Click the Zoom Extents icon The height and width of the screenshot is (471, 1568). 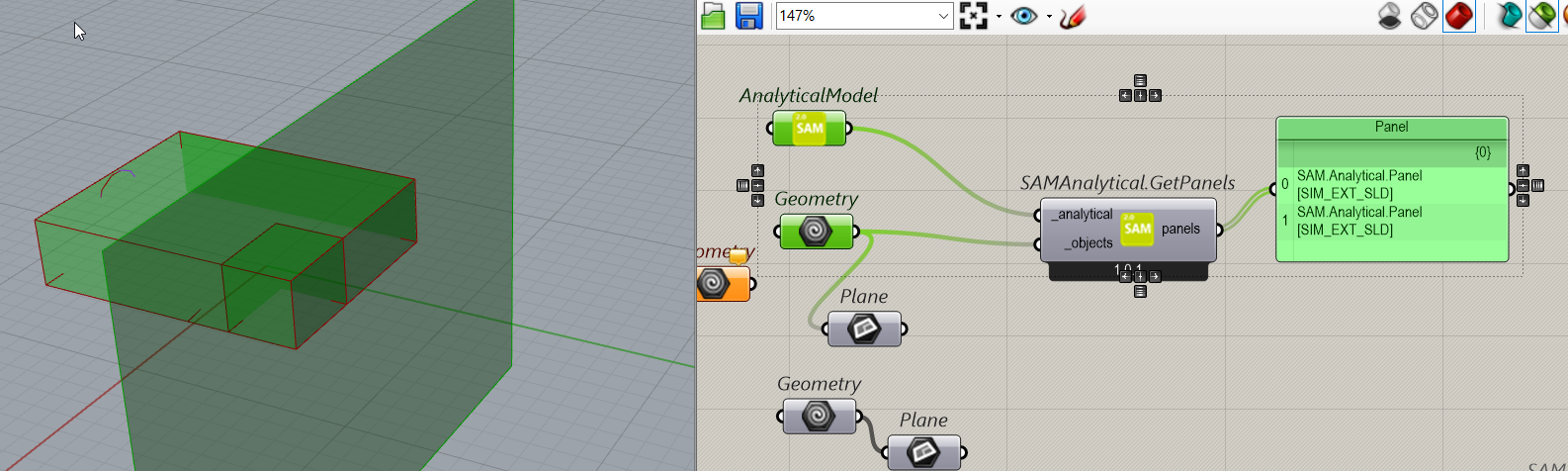click(x=974, y=16)
